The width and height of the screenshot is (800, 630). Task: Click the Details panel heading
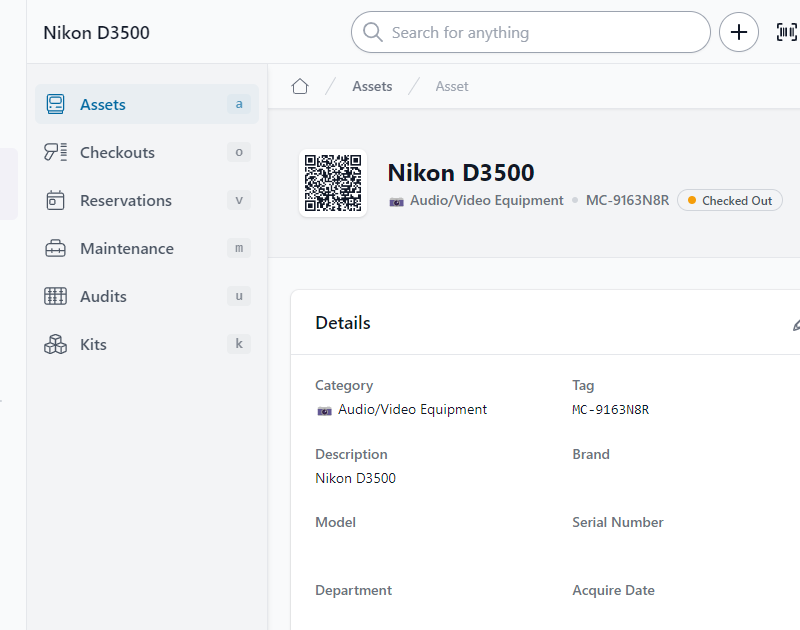[343, 323]
